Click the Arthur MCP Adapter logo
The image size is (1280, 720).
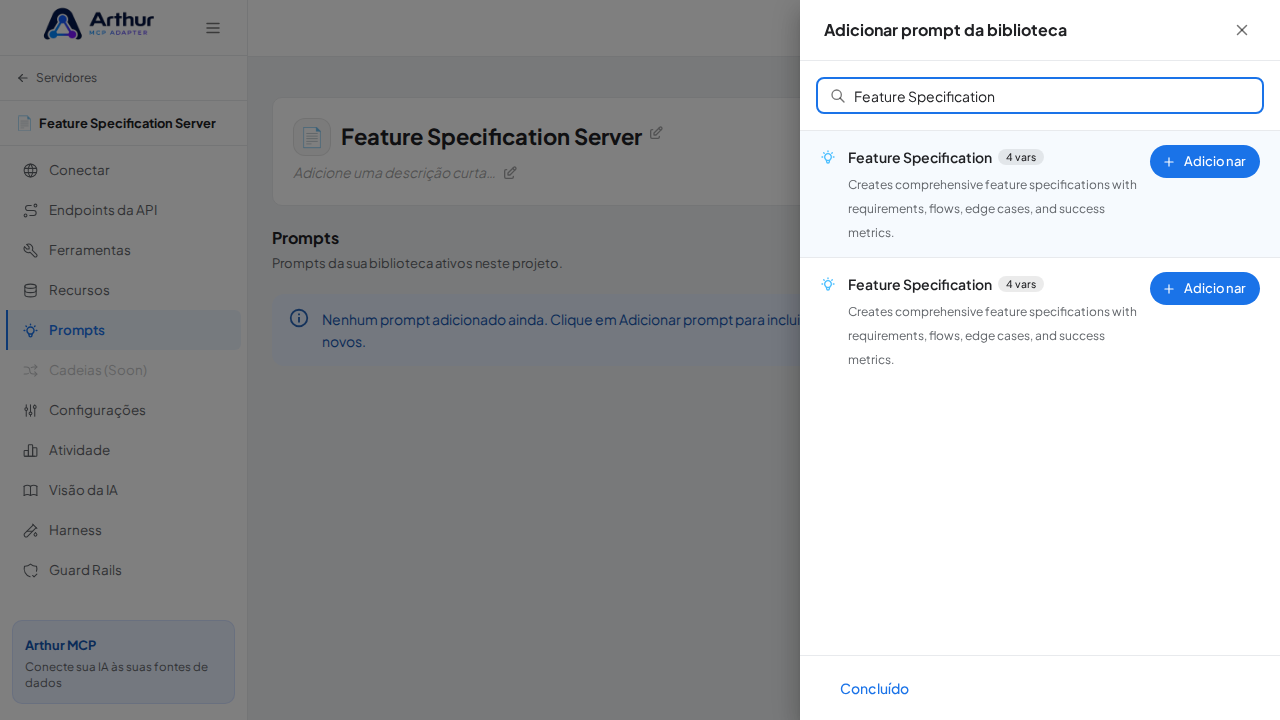pos(99,24)
